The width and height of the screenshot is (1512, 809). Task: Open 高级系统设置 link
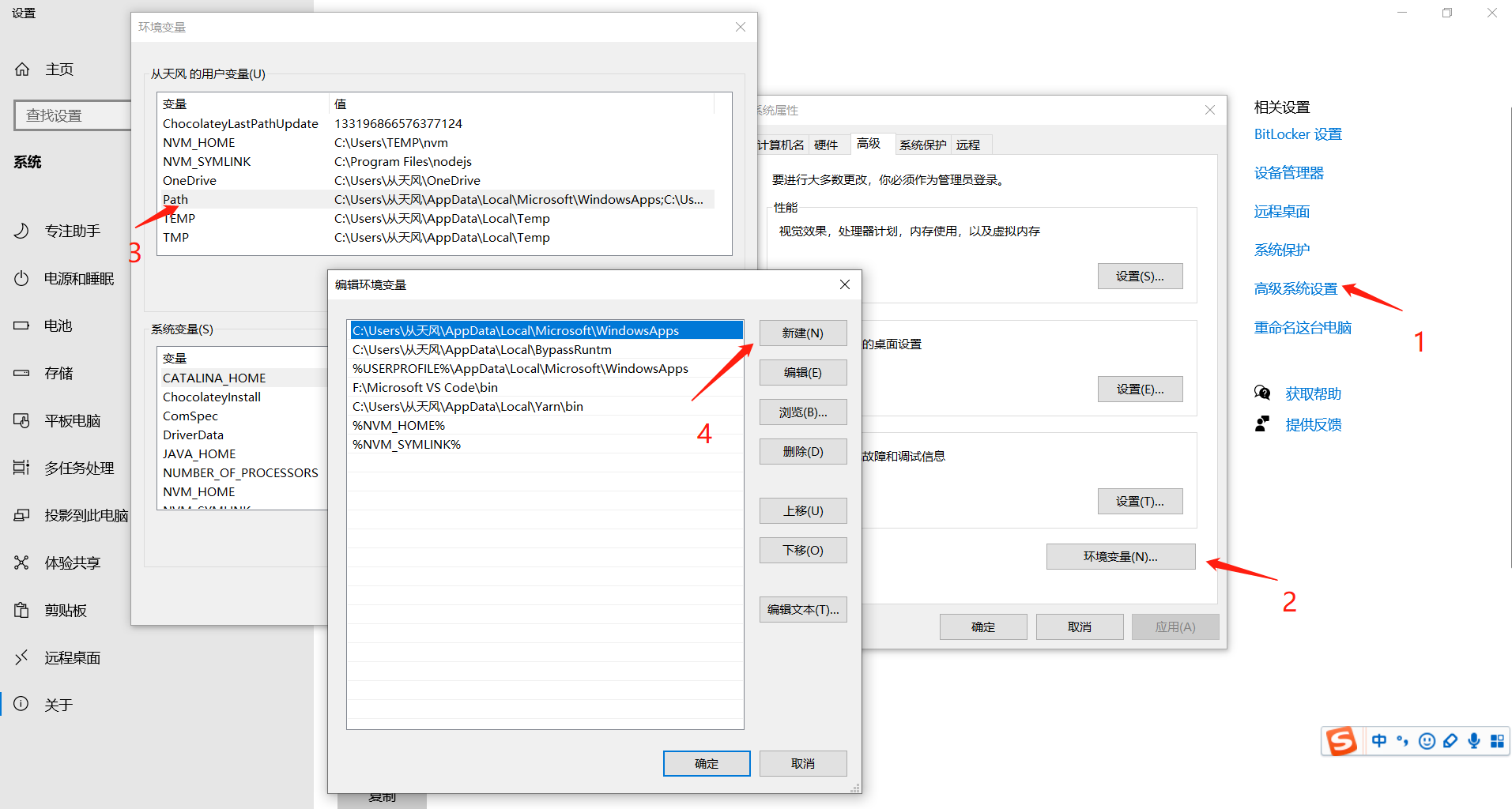tap(1296, 289)
